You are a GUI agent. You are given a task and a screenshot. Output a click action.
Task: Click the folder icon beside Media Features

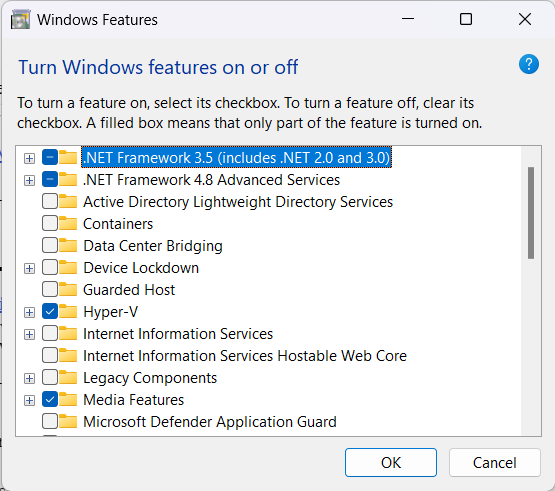pos(68,400)
